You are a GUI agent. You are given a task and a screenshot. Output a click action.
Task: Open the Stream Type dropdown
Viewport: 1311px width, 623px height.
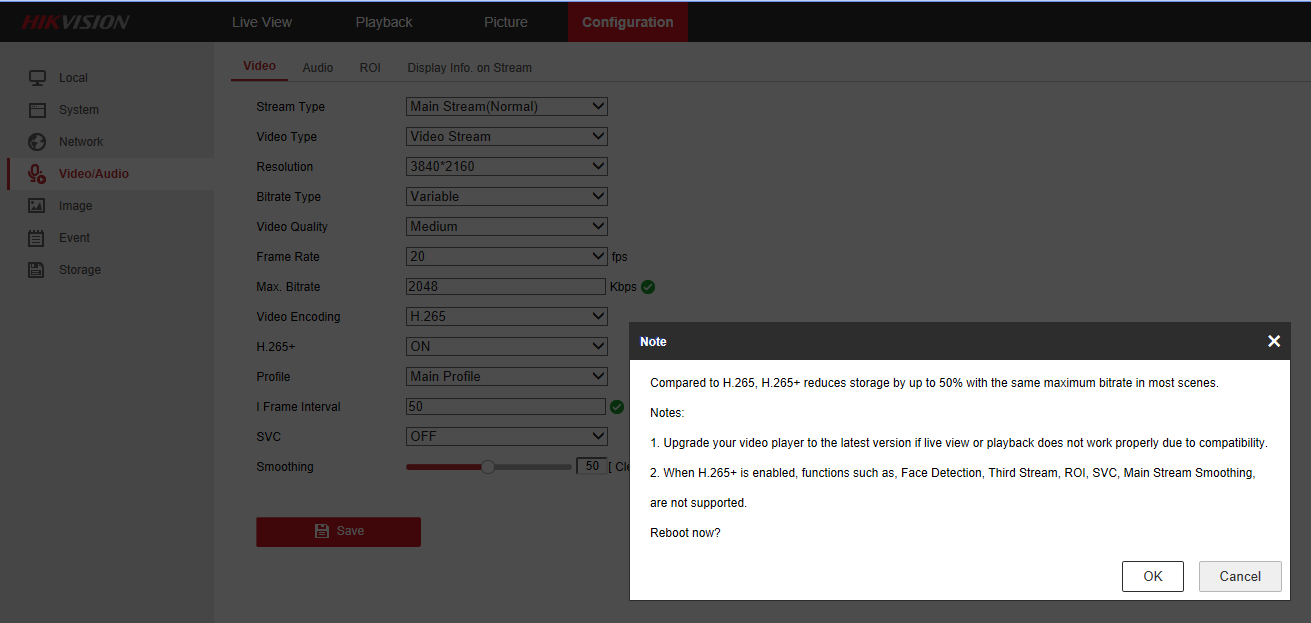[506, 106]
